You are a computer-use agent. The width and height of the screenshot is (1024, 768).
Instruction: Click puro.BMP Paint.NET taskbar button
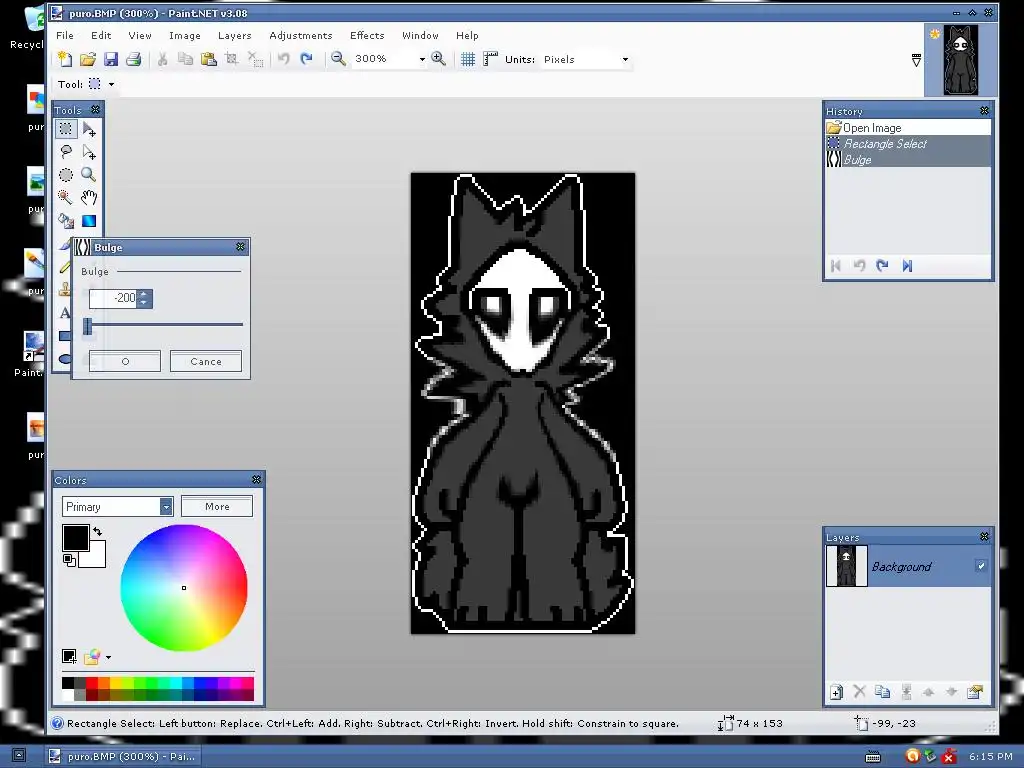tap(123, 756)
